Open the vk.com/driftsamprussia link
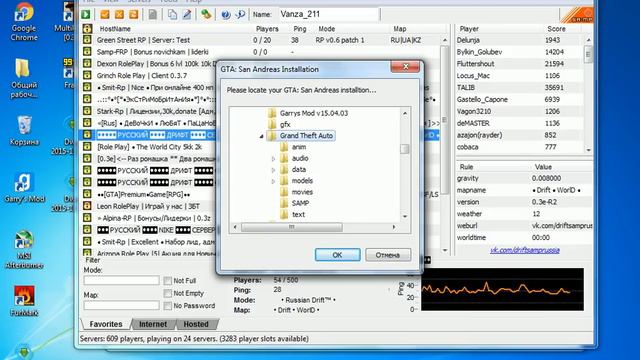640x360 pixels. 524,250
